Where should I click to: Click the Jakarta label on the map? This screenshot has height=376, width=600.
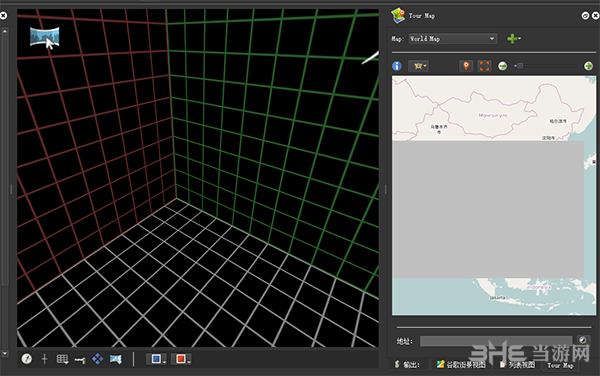(x=497, y=297)
